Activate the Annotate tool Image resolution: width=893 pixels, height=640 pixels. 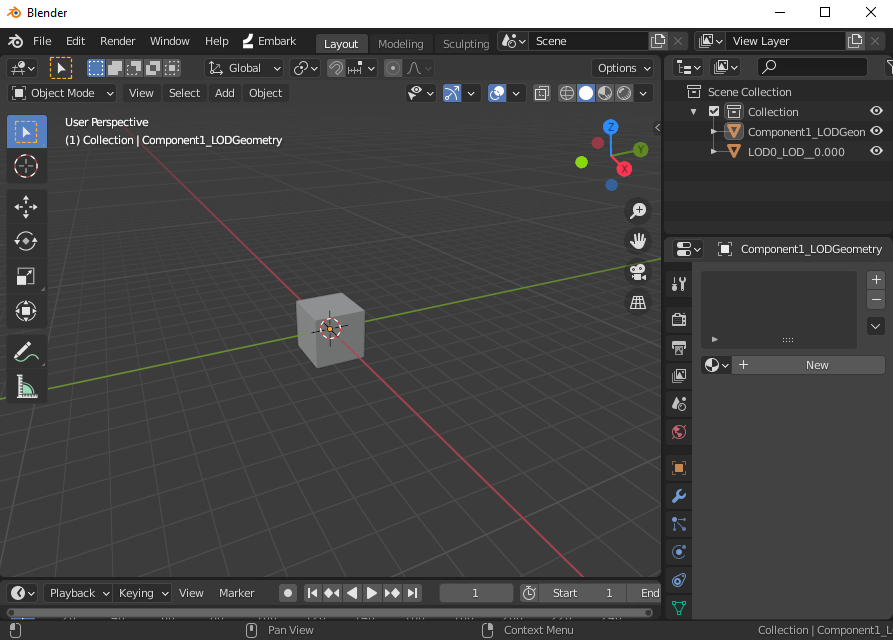click(25, 351)
